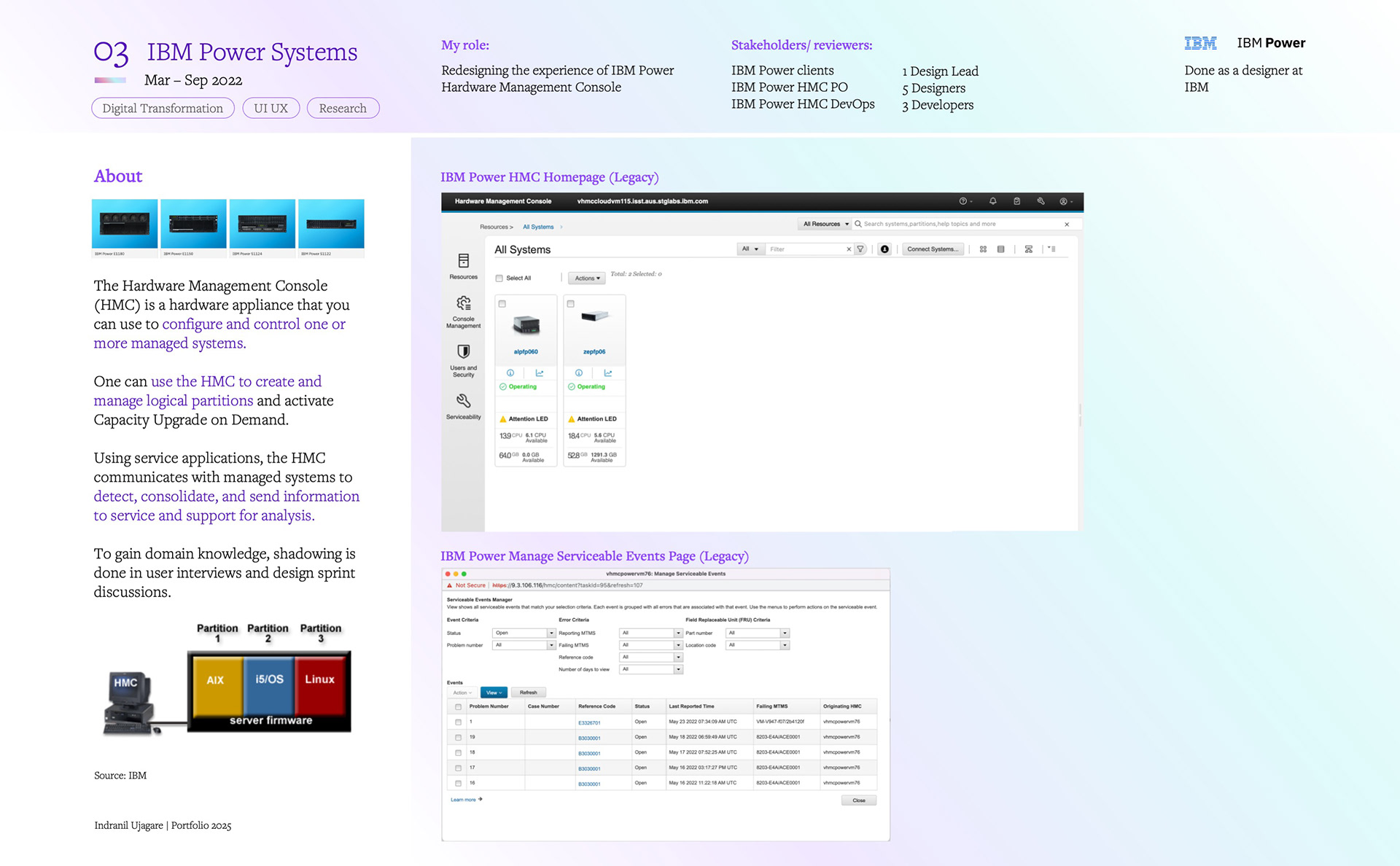Viewport: 1400px width, 866px height.
Task: Open the Reporting MTMS dropdown
Action: tap(651, 633)
